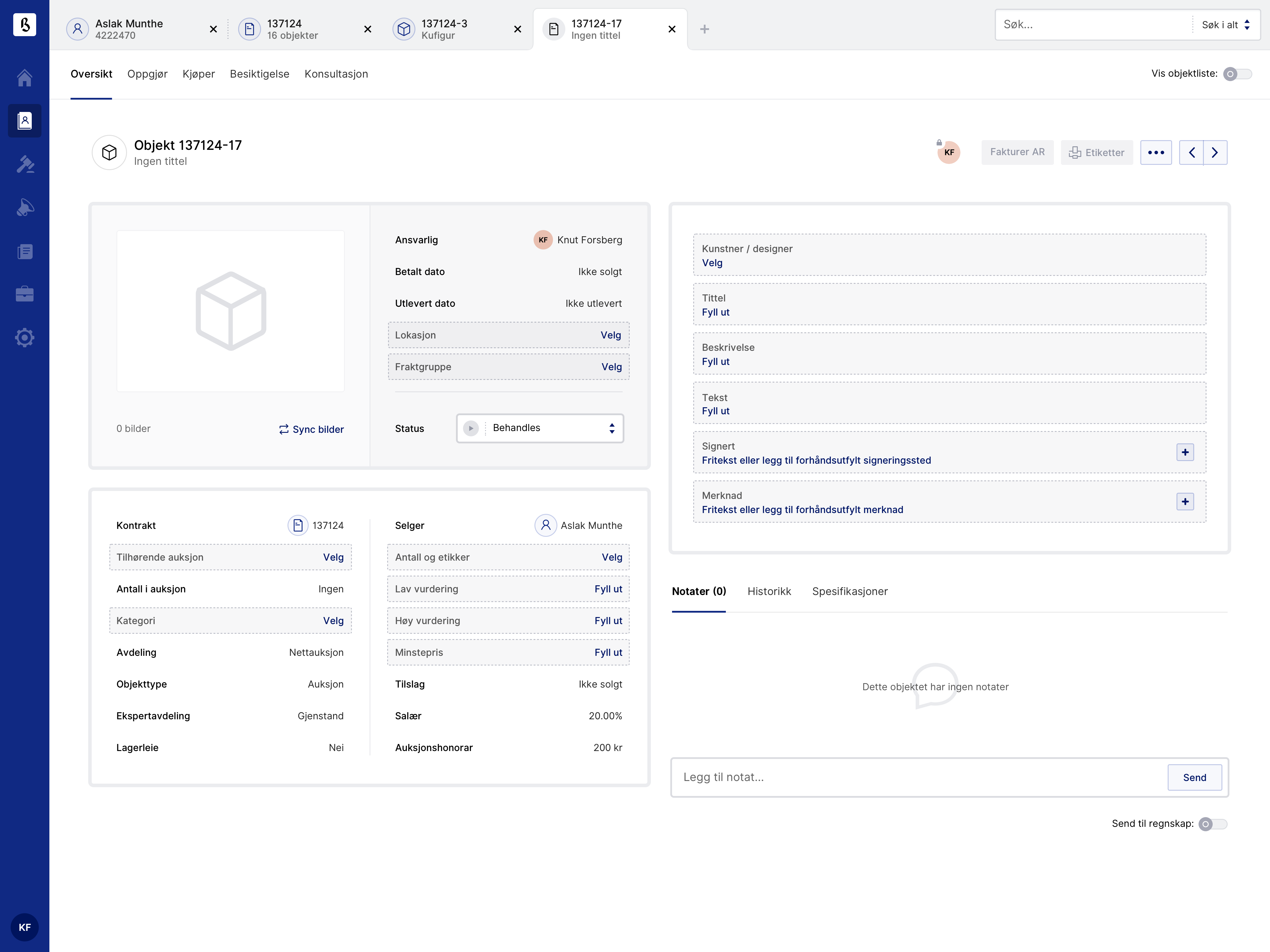Click the empty object image placeholder
This screenshot has height=952, width=1270.
coord(230,311)
